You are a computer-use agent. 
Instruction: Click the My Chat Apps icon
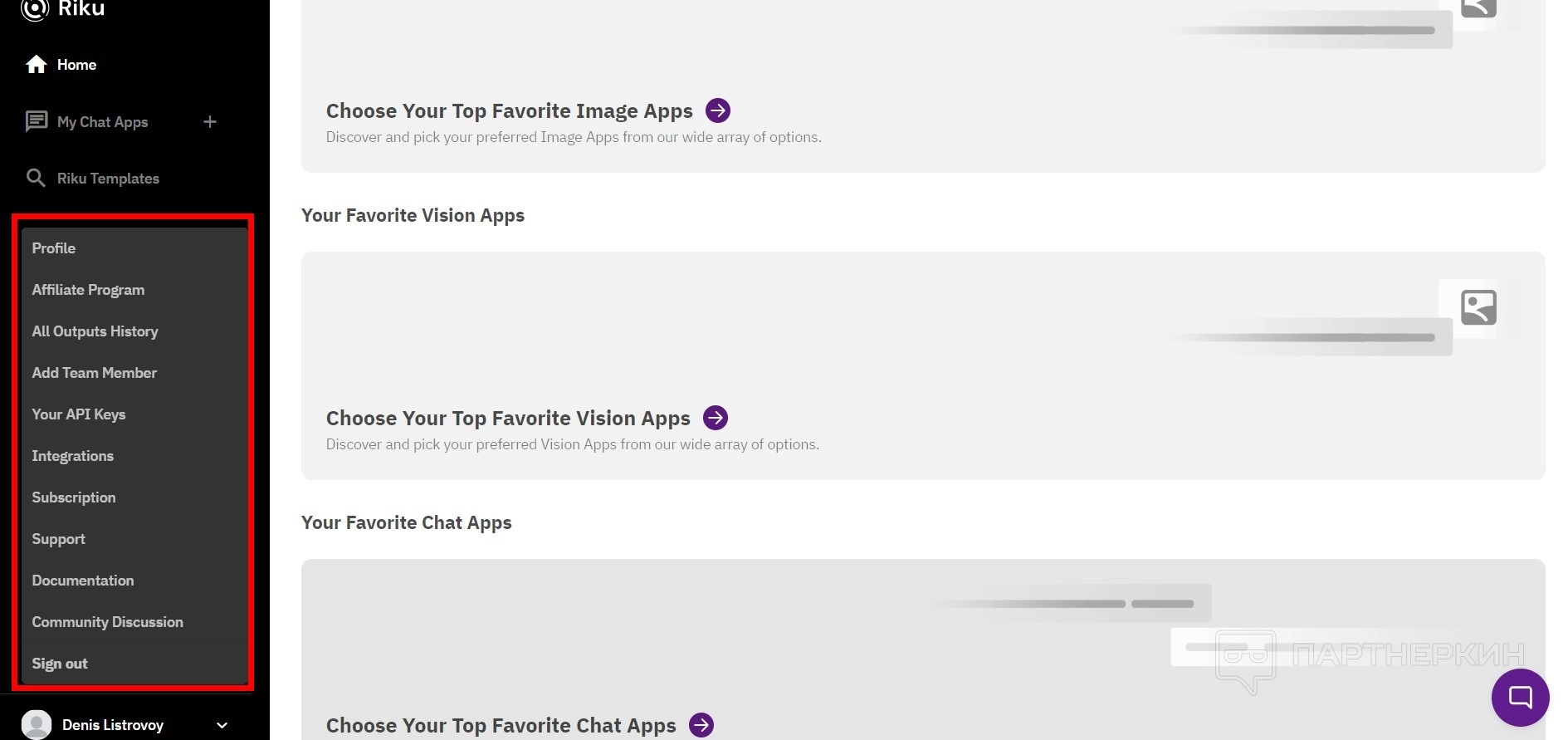pyautogui.click(x=36, y=122)
